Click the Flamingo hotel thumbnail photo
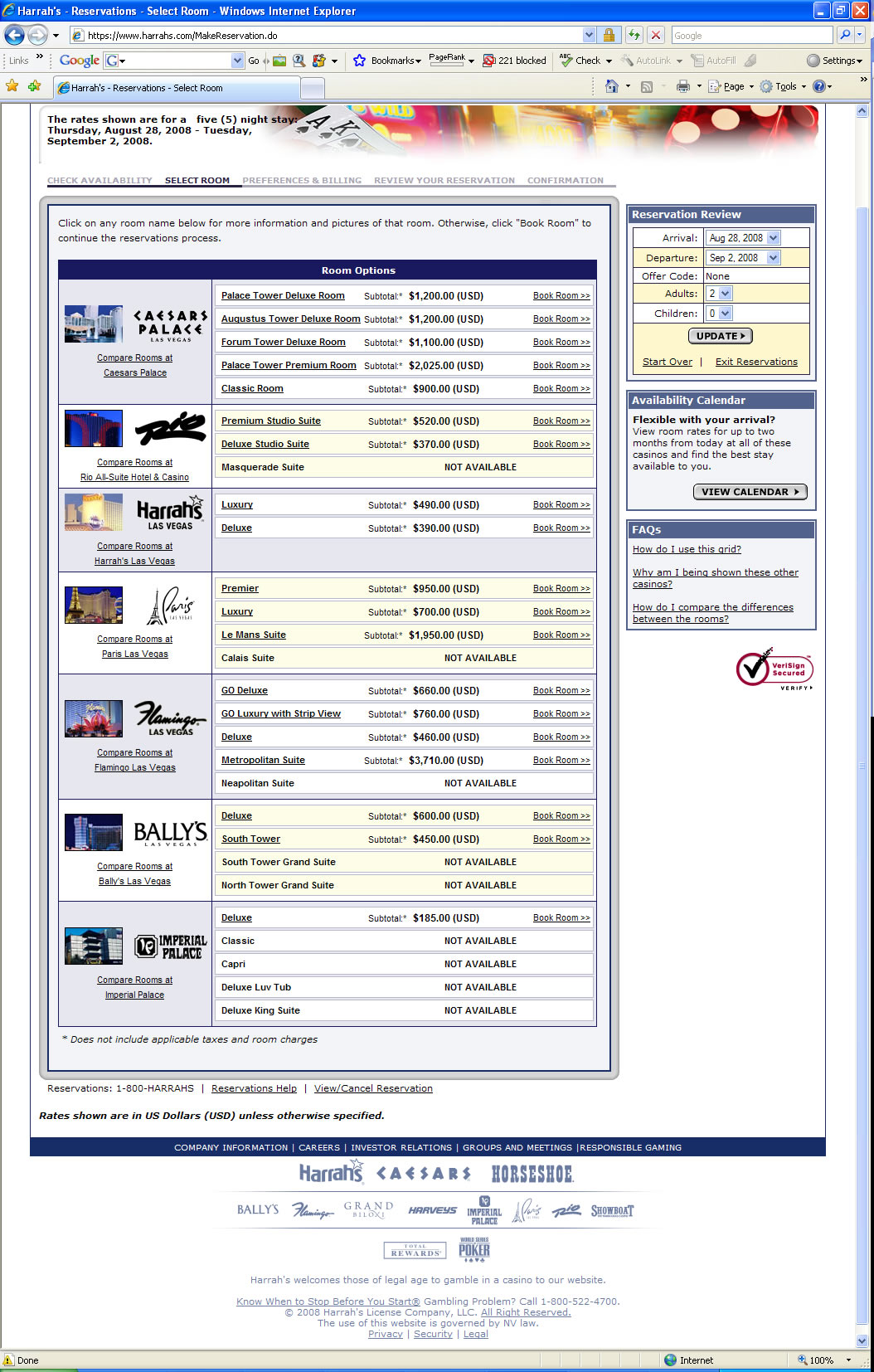Viewport: 874px width, 1372px height. 94,718
